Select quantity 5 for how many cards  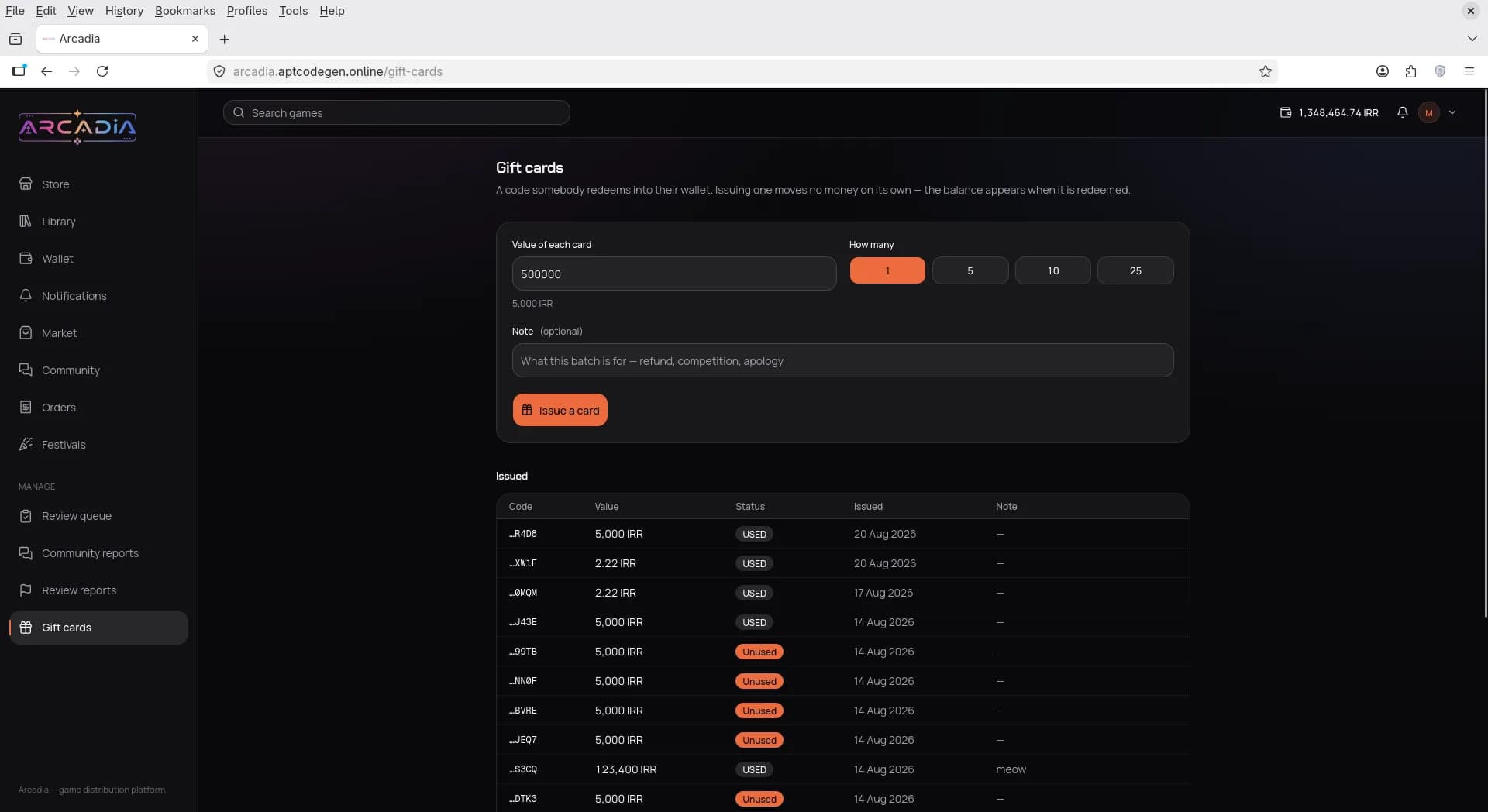click(x=970, y=270)
